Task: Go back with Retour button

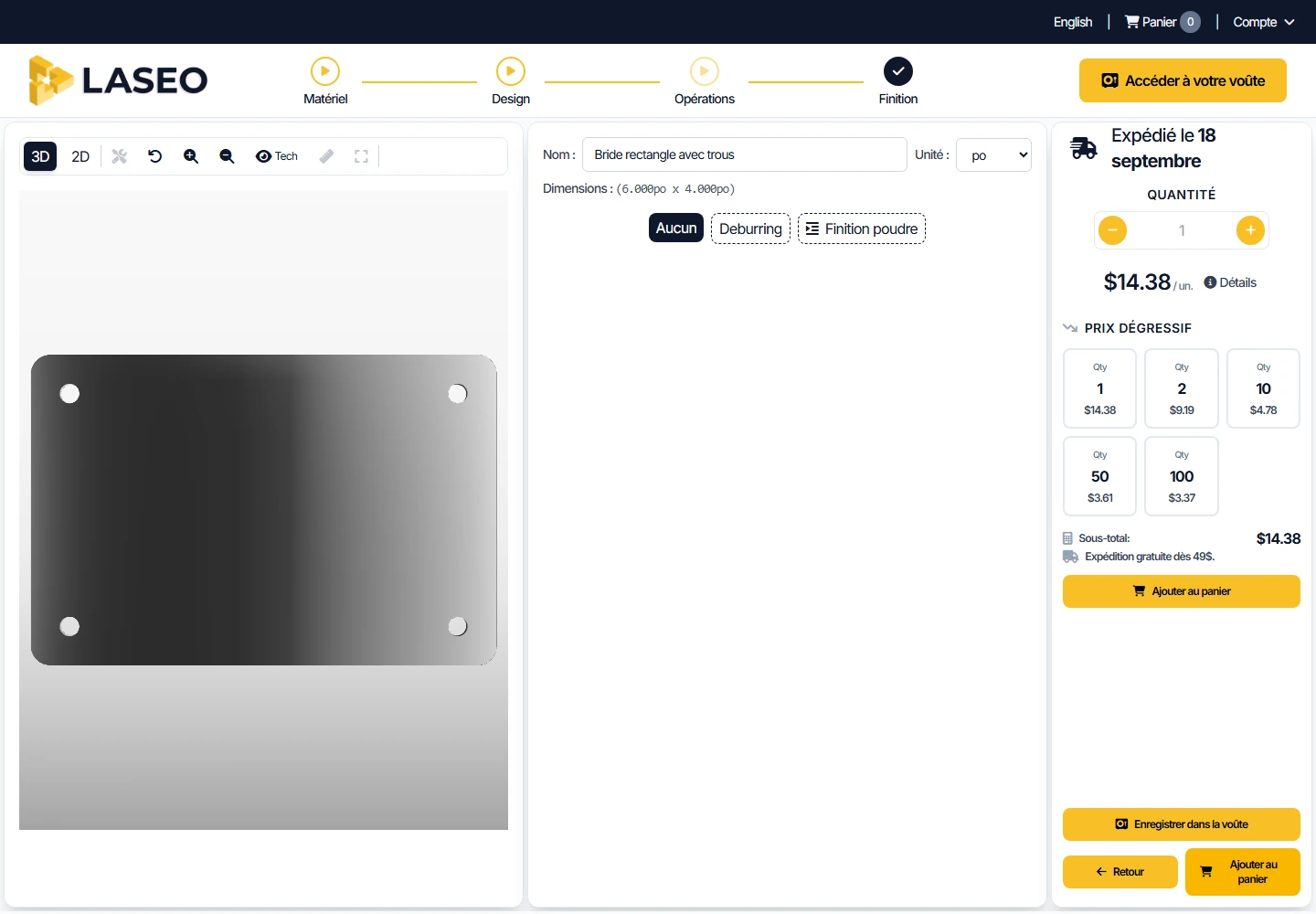Action: 1120,872
